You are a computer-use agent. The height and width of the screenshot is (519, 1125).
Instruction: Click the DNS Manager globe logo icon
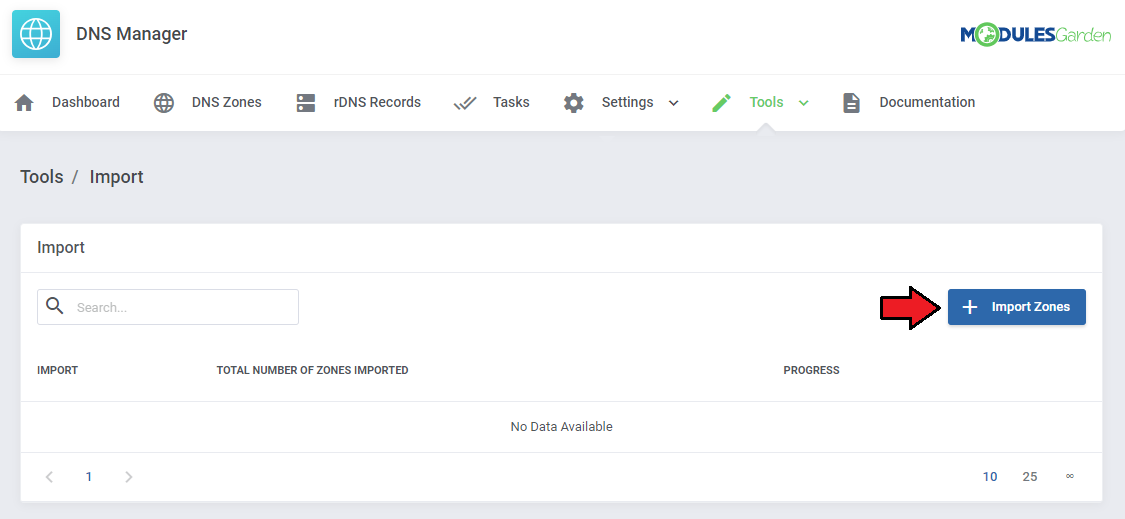pyautogui.click(x=36, y=34)
